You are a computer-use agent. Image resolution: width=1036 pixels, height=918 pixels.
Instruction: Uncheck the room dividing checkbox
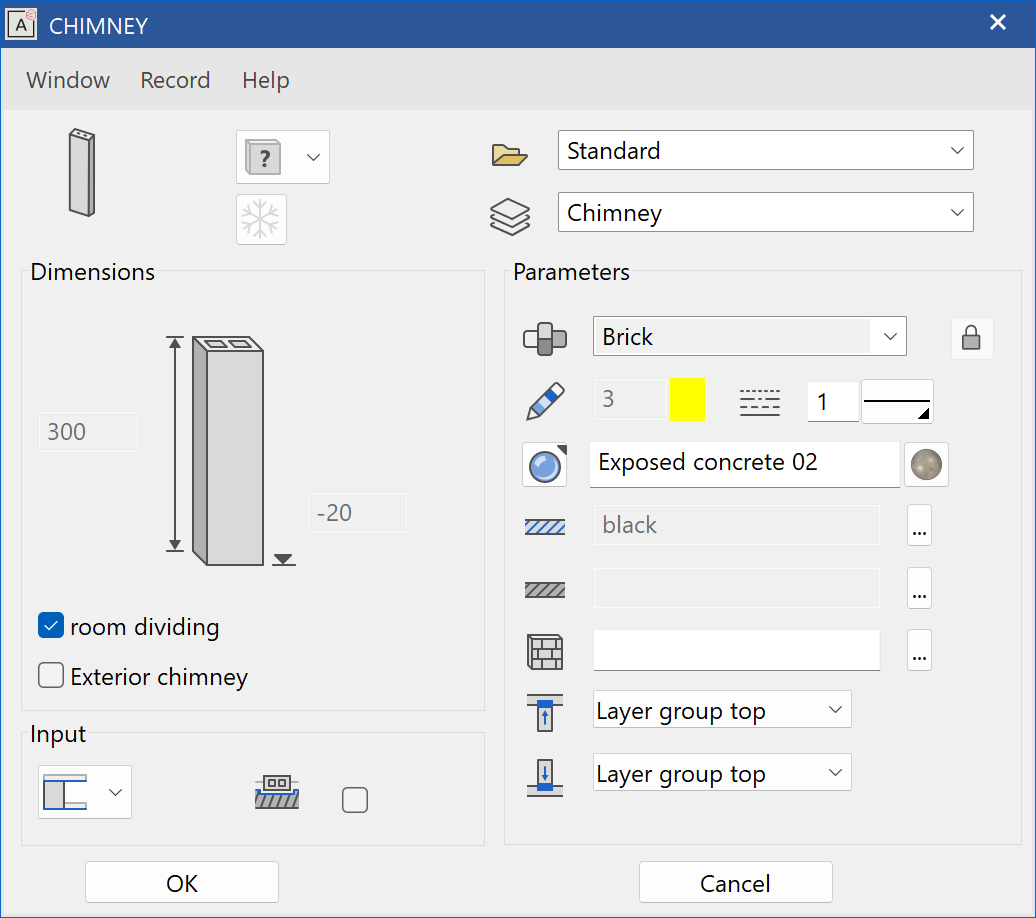click(x=51, y=625)
